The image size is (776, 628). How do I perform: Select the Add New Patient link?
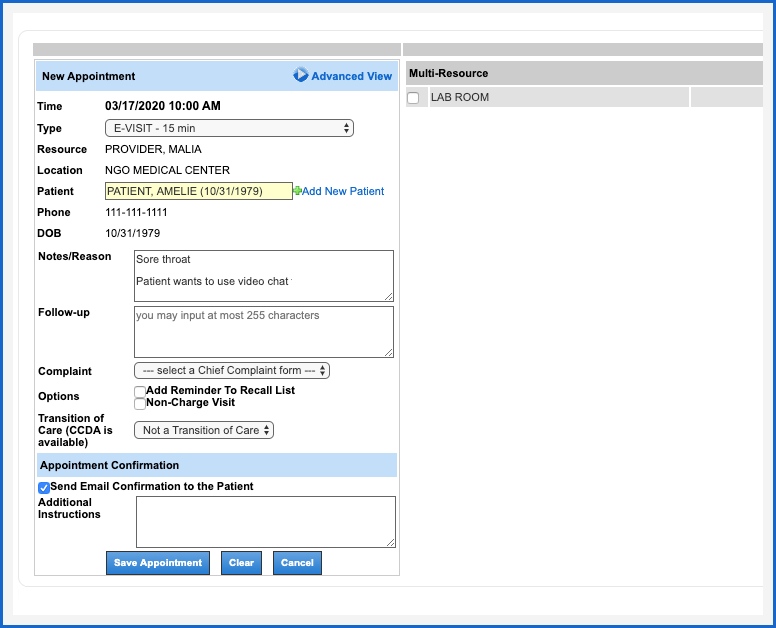343,191
